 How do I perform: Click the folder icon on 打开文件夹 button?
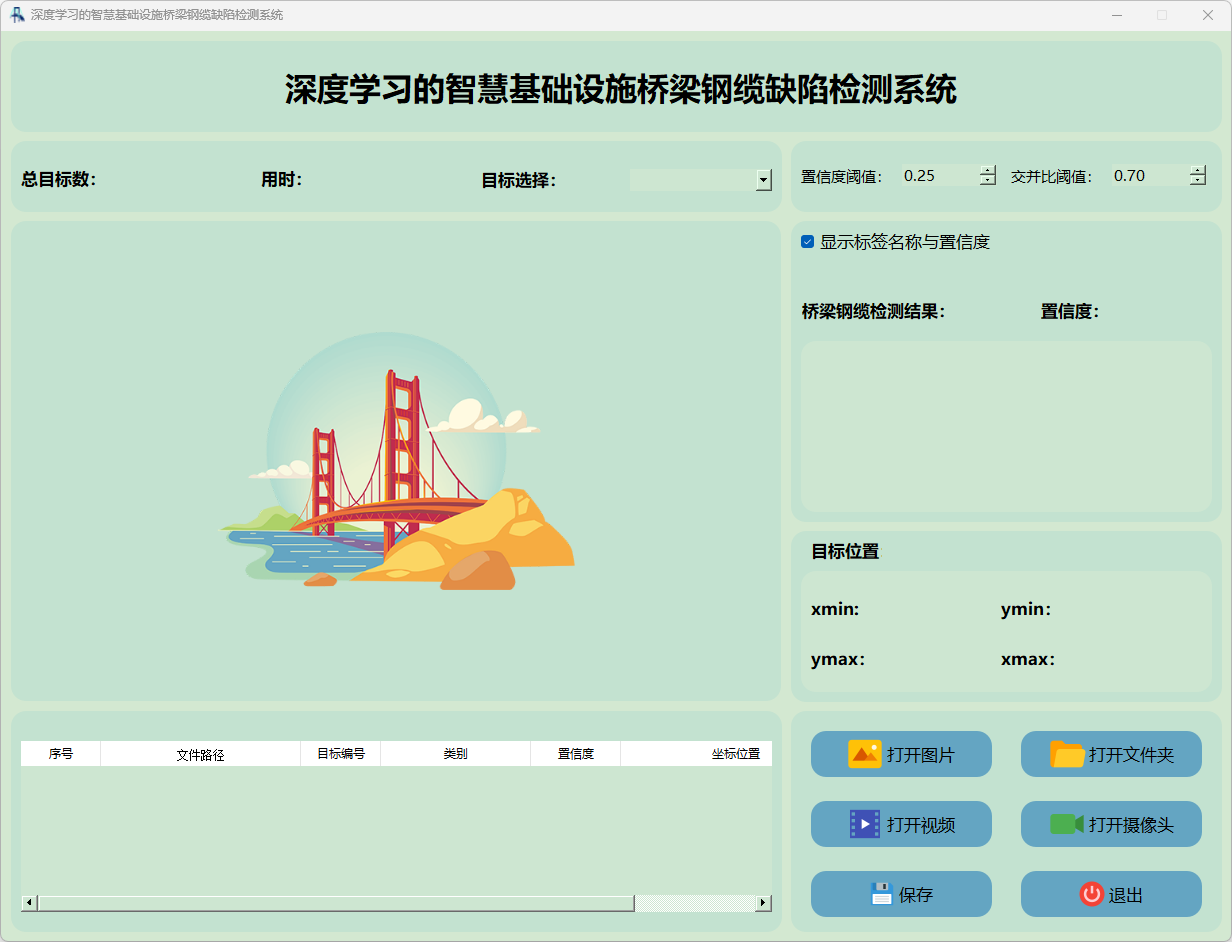[x=1067, y=754]
